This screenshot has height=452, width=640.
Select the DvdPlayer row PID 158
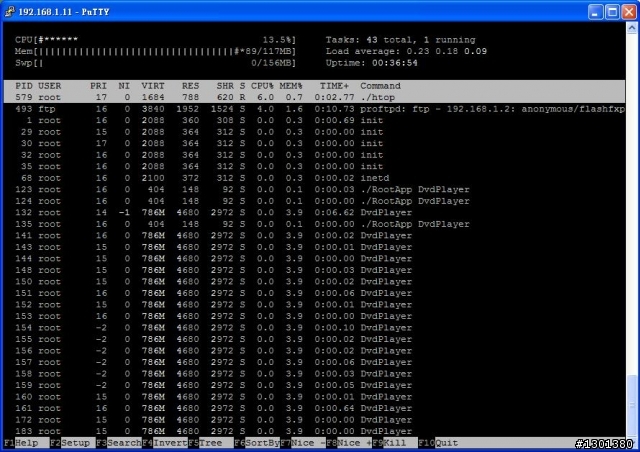tap(314, 374)
